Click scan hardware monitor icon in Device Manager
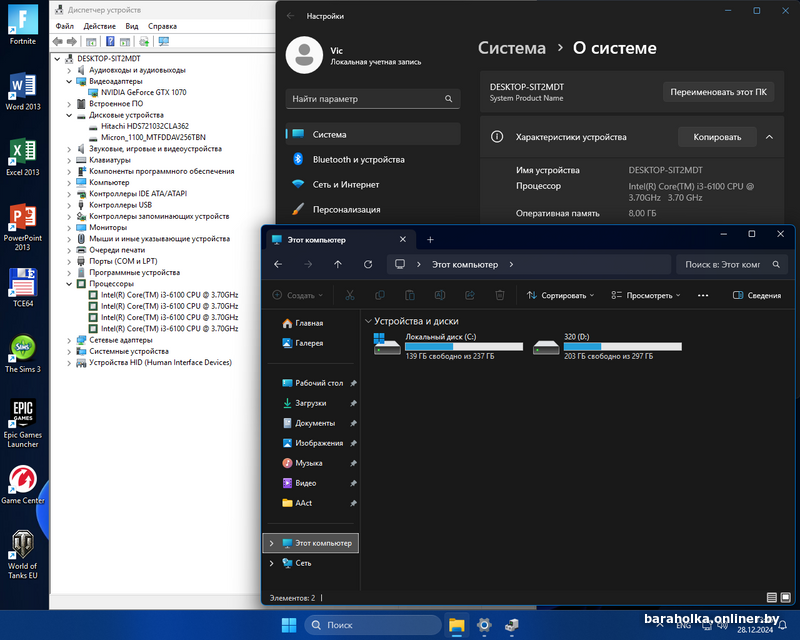The height and width of the screenshot is (640, 800). pos(164,42)
